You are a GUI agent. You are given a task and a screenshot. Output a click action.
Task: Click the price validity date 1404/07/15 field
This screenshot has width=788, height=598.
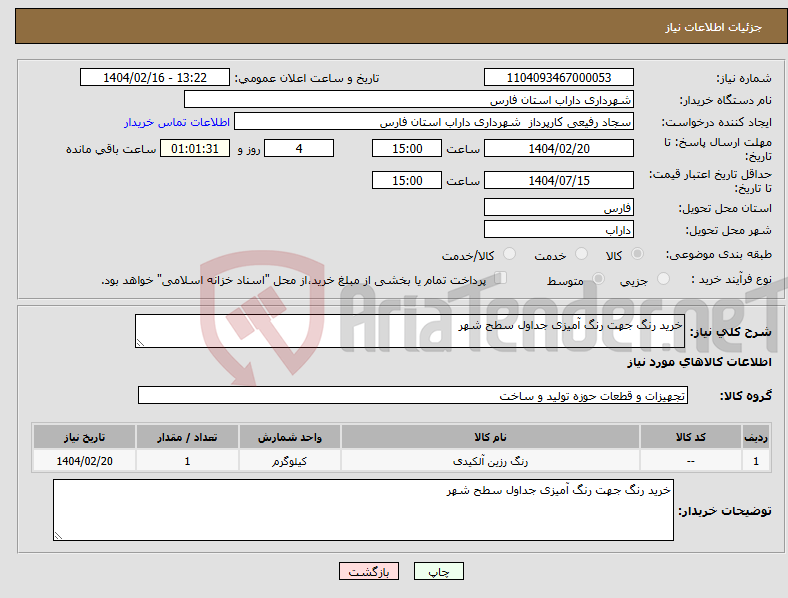click(558, 180)
